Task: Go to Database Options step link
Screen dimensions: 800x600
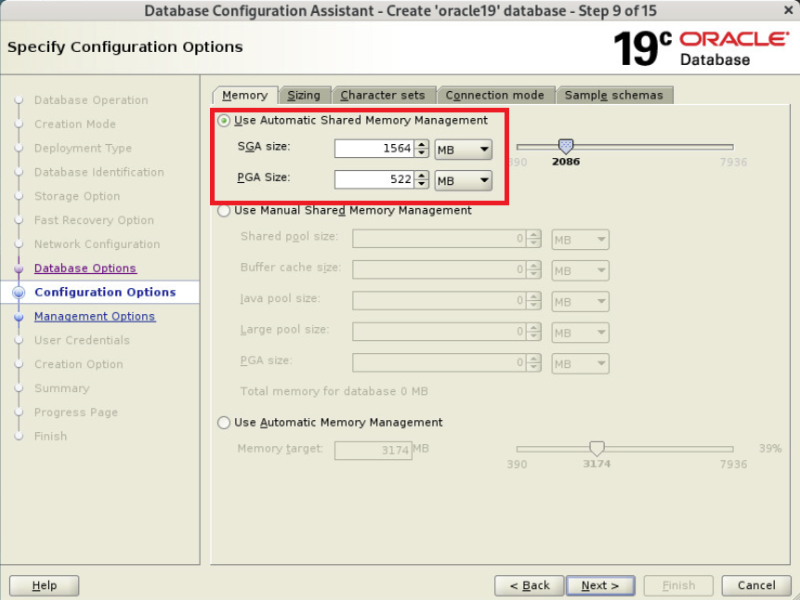Action: pos(85,268)
